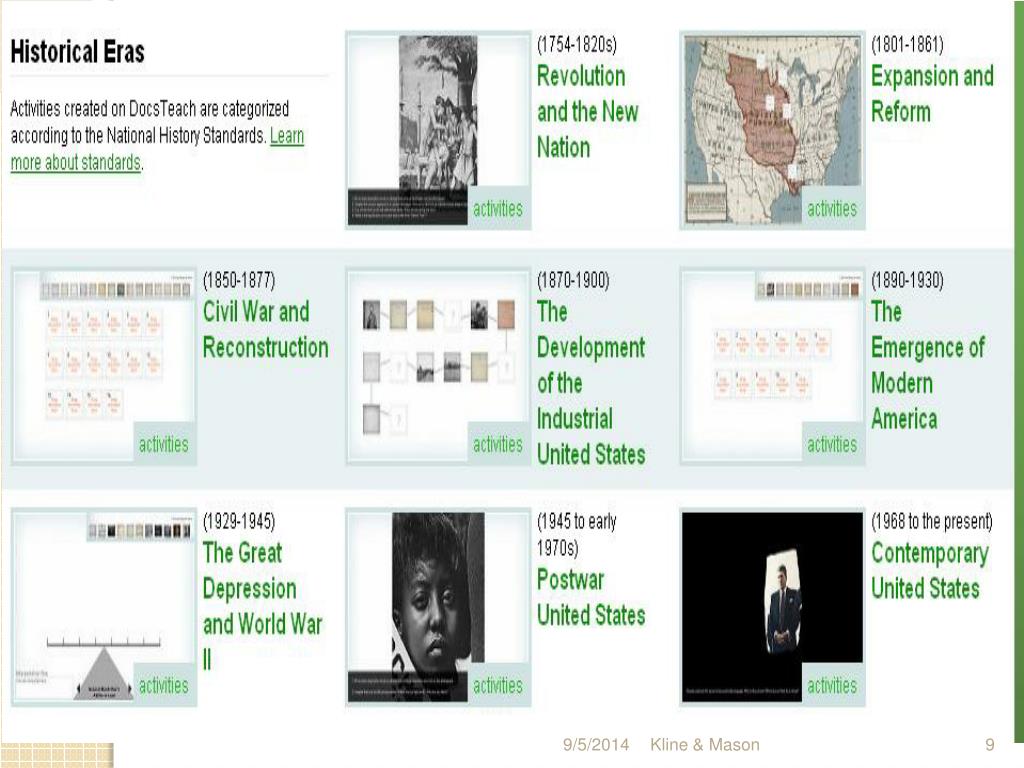This screenshot has height=768, width=1024.
Task: Open Expansion and Reform era link
Action: click(932, 93)
